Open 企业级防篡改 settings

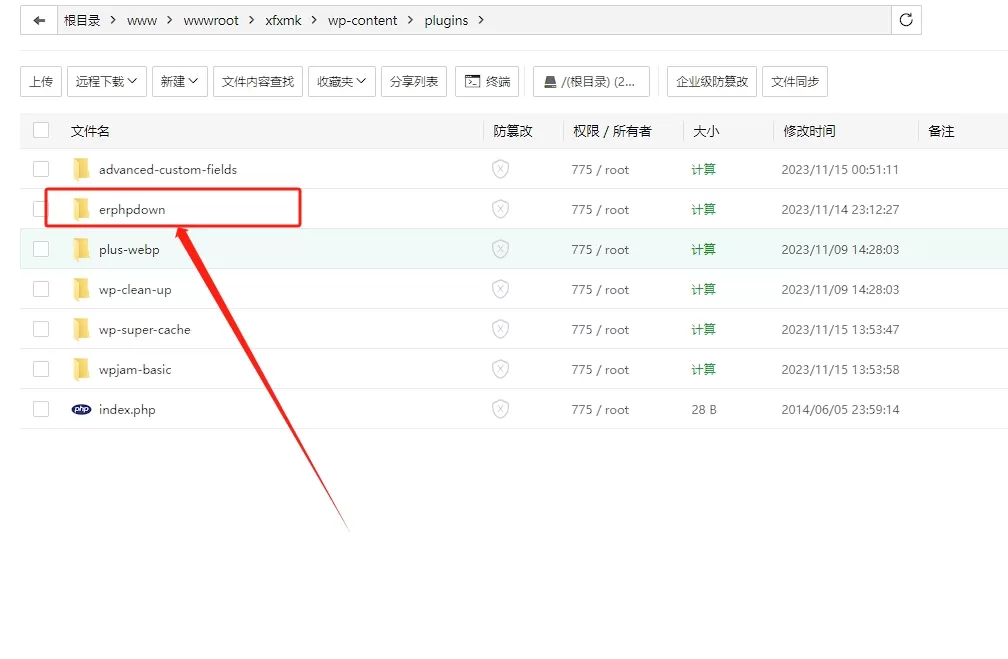tap(710, 81)
